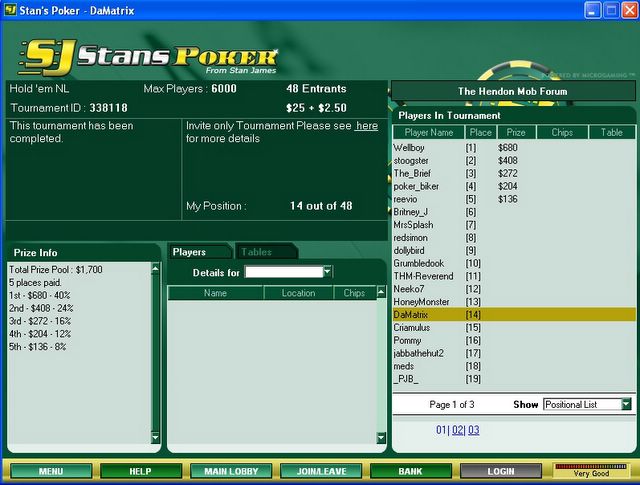The image size is (640, 485).
Task: Click the Details for input field
Action: tap(284, 272)
